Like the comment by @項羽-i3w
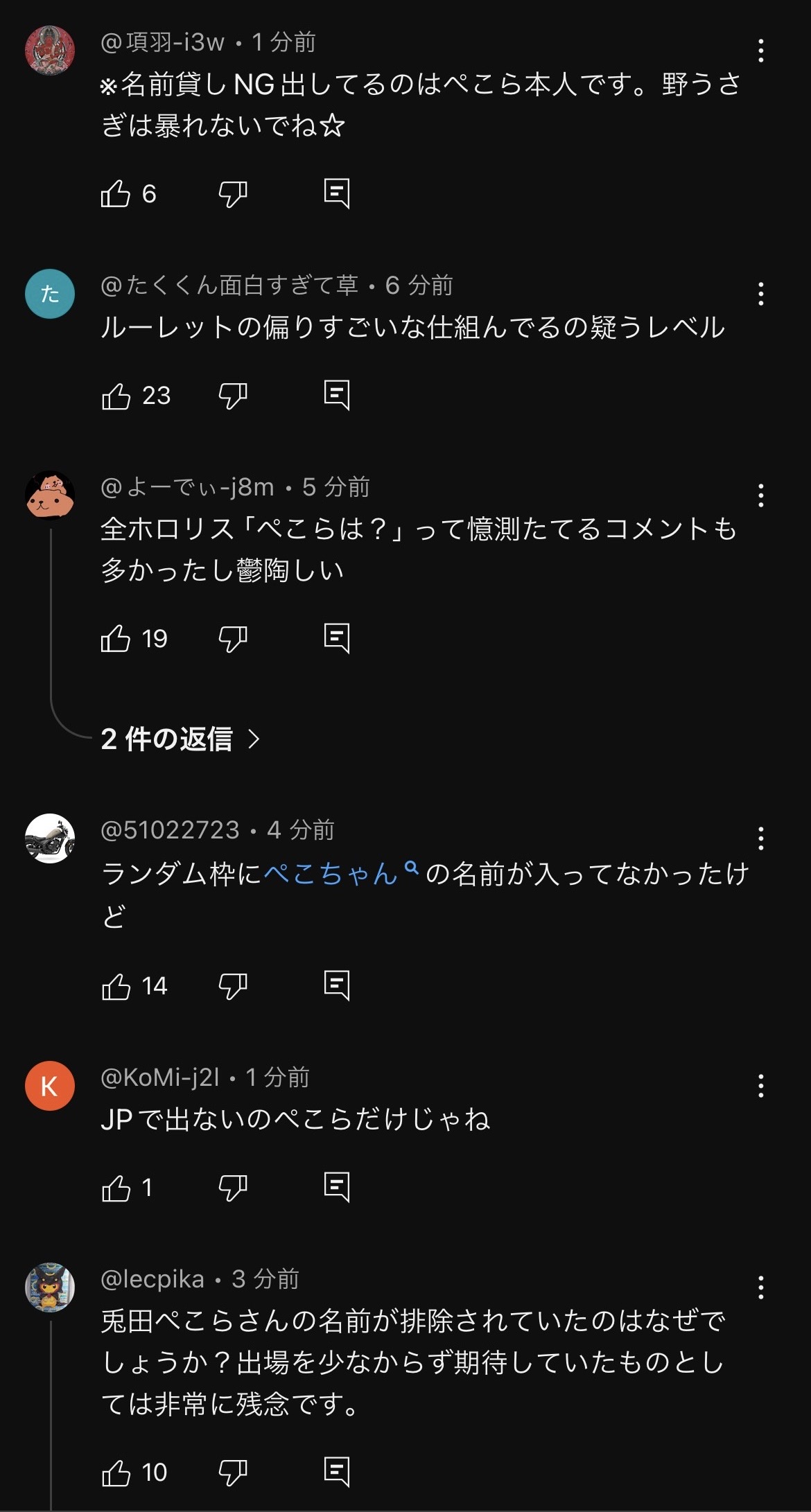Image resolution: width=811 pixels, height=1512 pixels. coord(116,194)
